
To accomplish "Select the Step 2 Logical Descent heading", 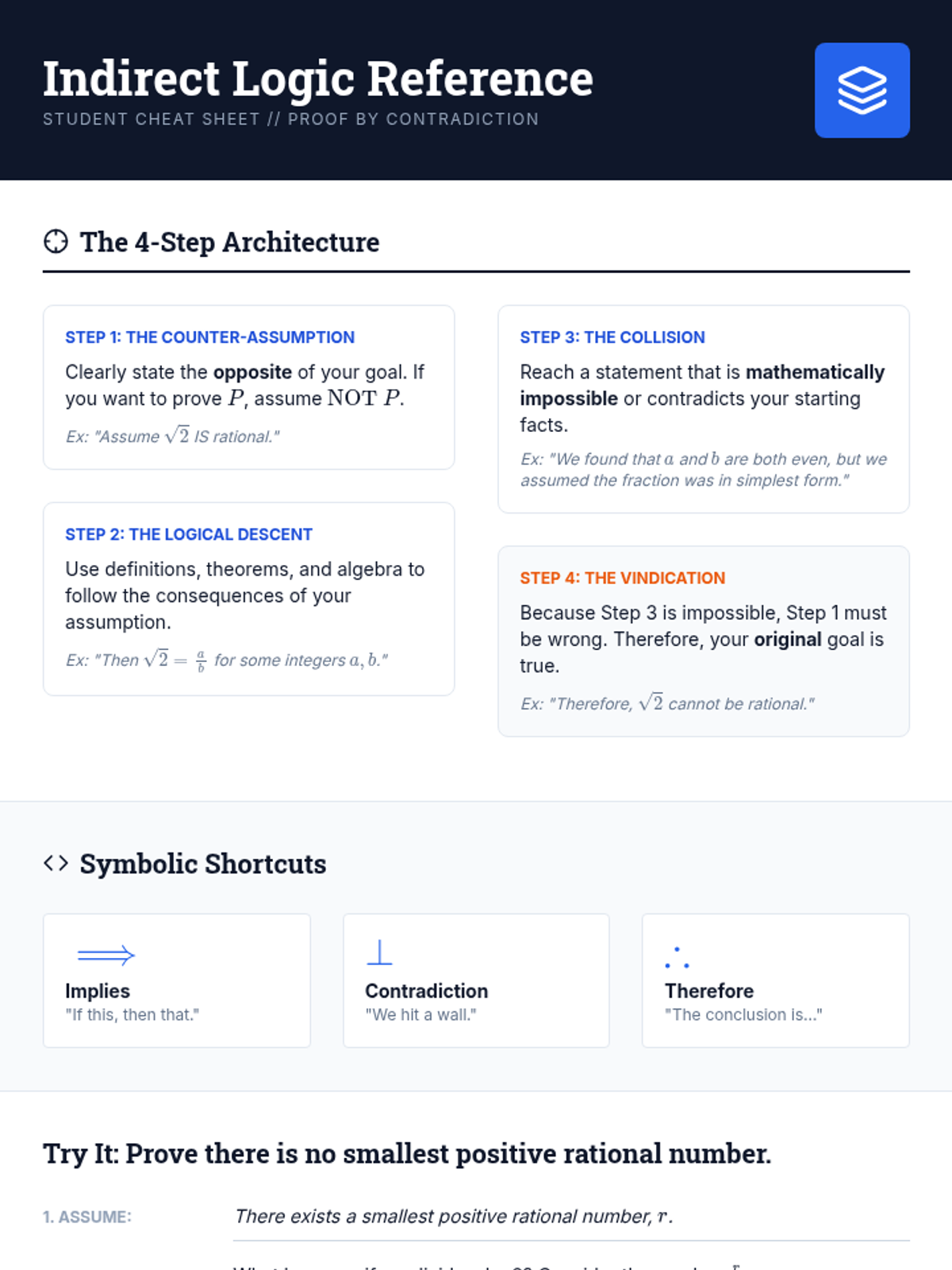I will (x=189, y=534).
